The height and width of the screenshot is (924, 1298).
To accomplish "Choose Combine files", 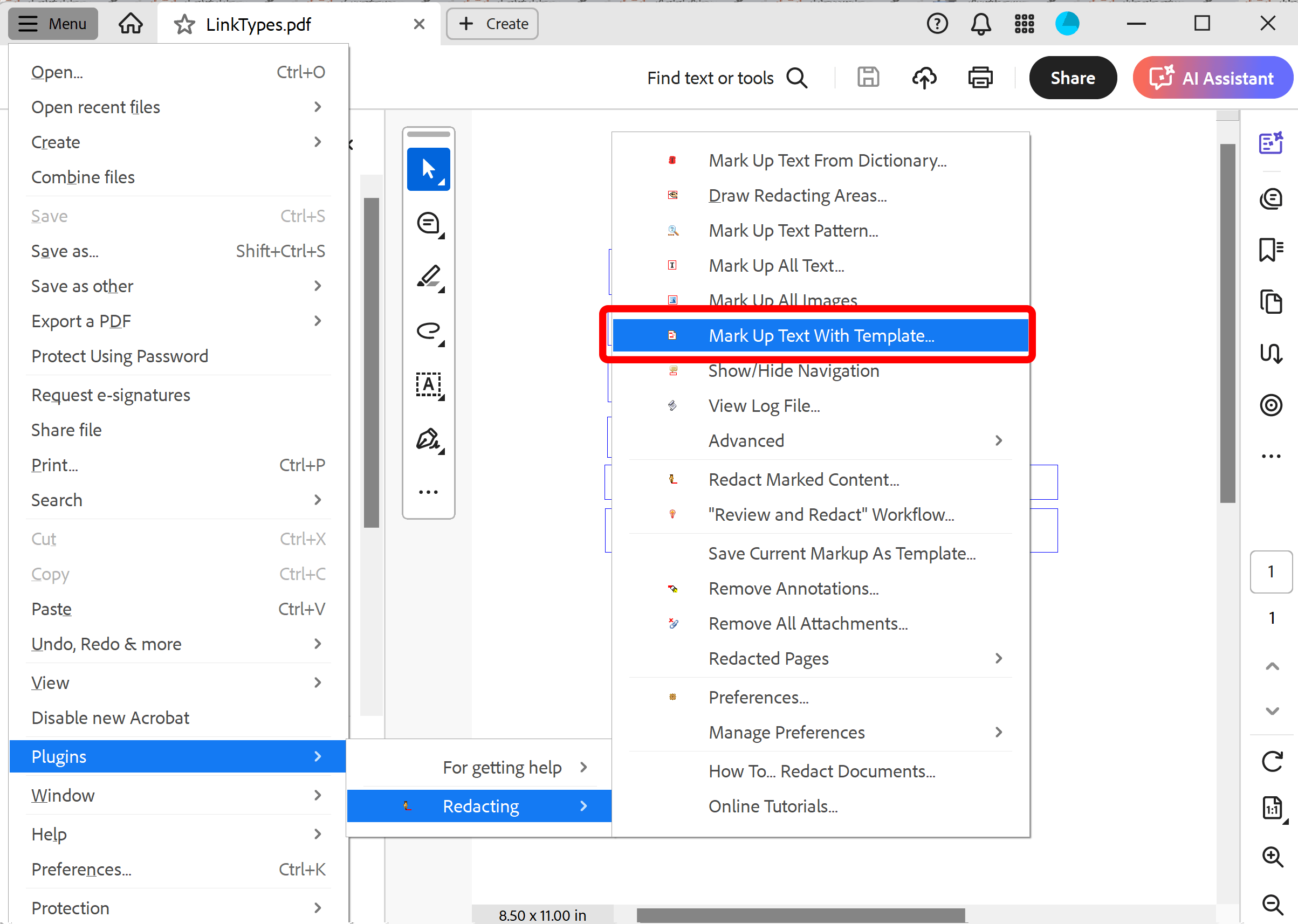I will pyautogui.click(x=177, y=177).
